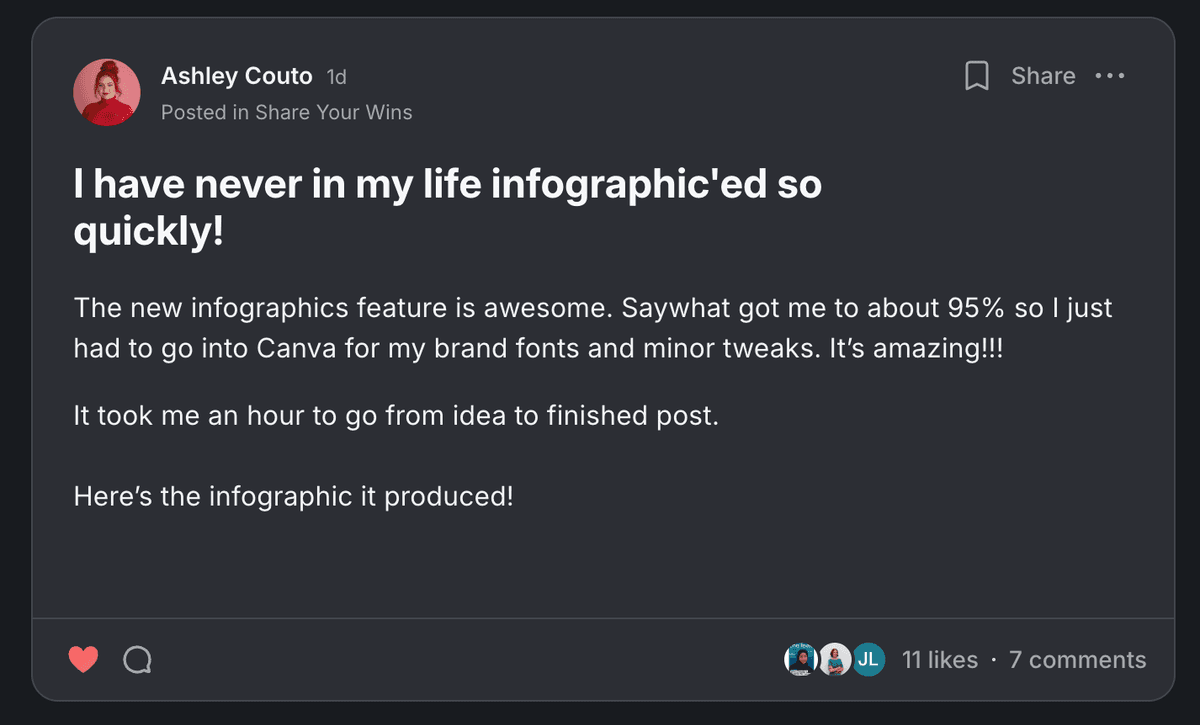Visit the Share Your Wins space
The width and height of the screenshot is (1200, 725).
(347, 112)
